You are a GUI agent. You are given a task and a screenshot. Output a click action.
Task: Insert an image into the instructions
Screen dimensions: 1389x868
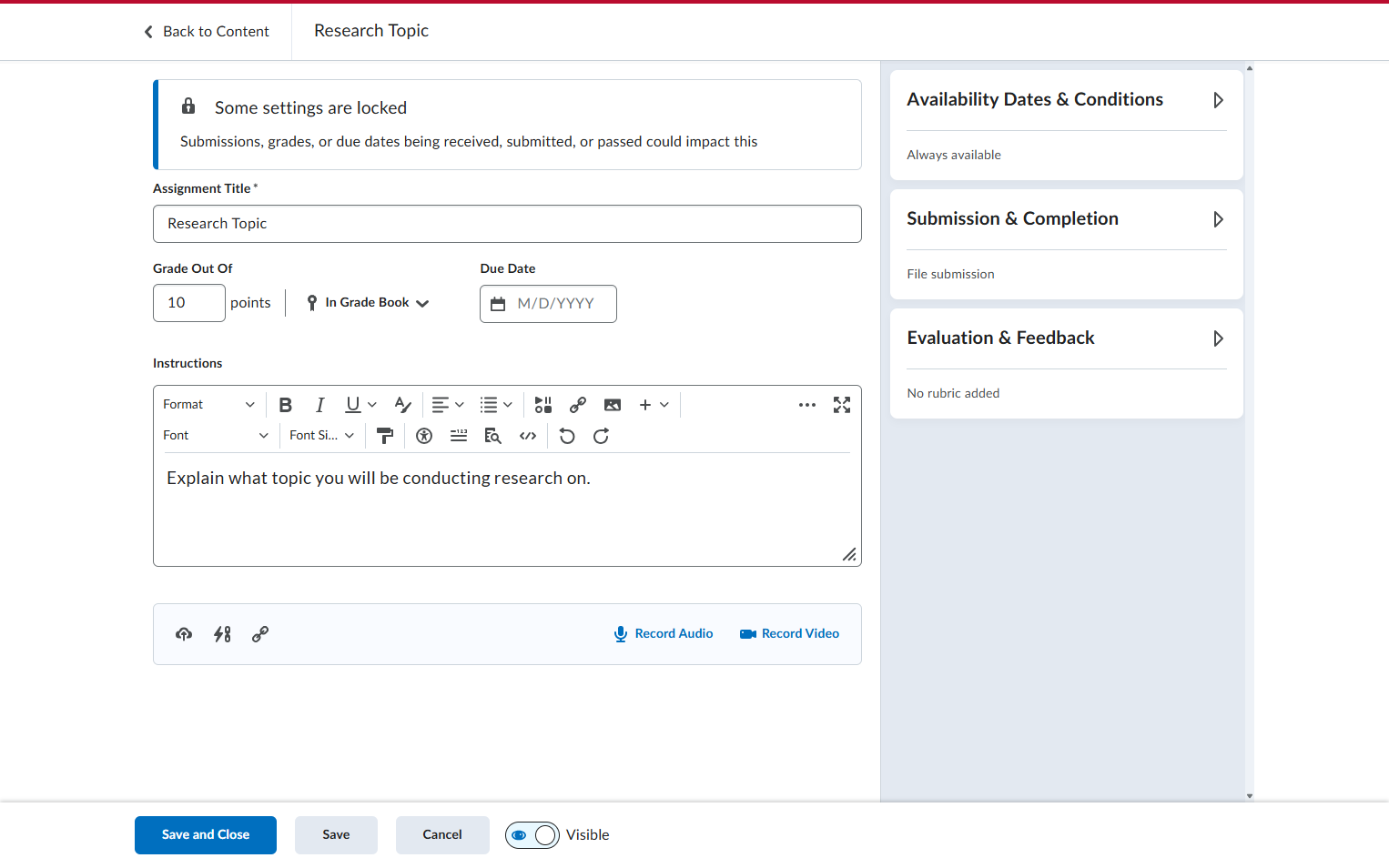tap(613, 405)
